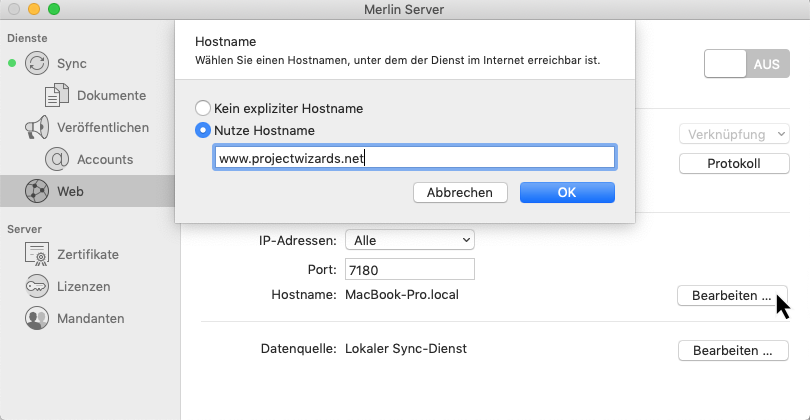Open Dokumente in the sidebar

[x=112, y=96]
